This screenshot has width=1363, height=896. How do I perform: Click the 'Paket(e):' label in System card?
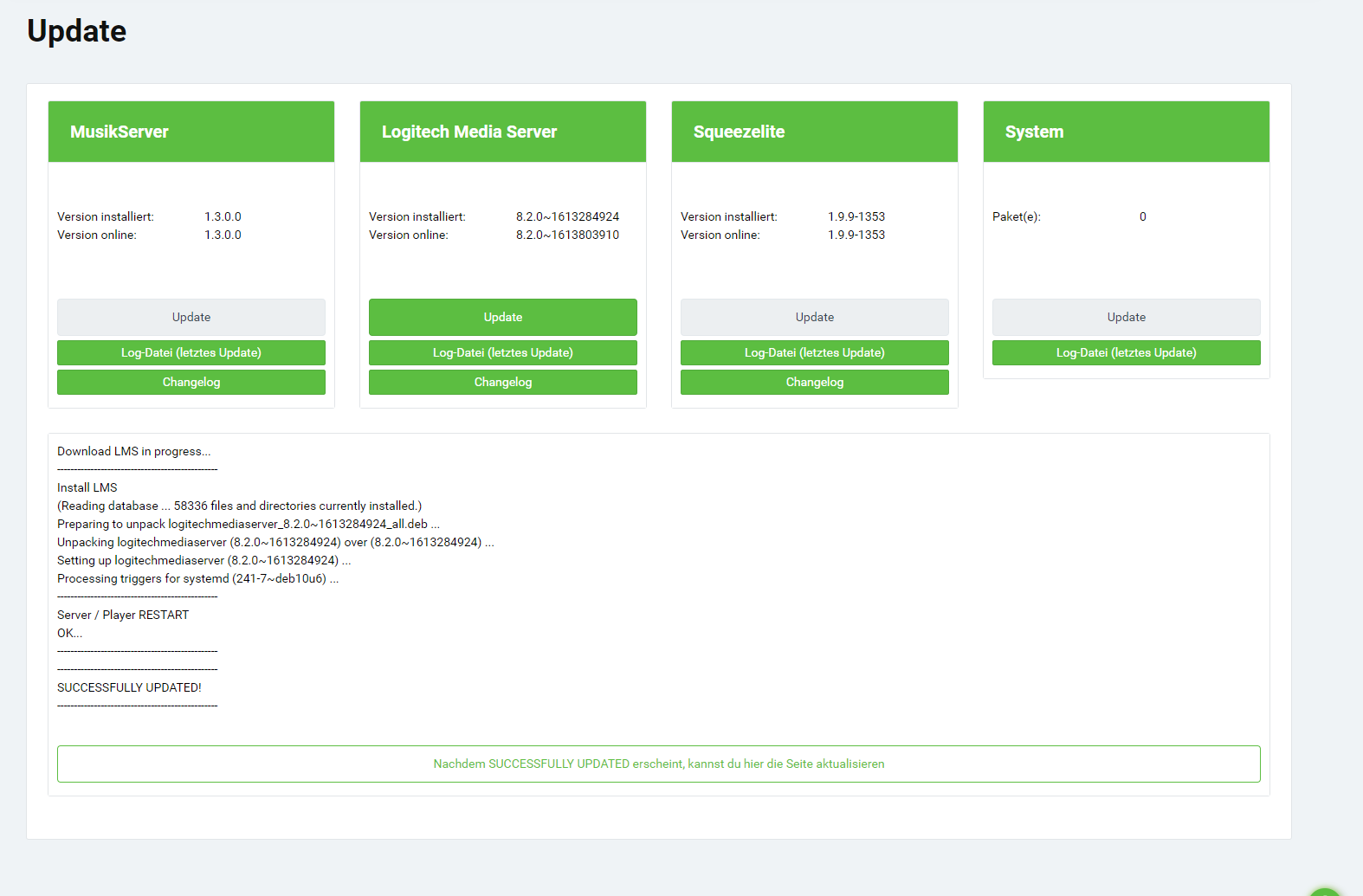pos(1017,216)
